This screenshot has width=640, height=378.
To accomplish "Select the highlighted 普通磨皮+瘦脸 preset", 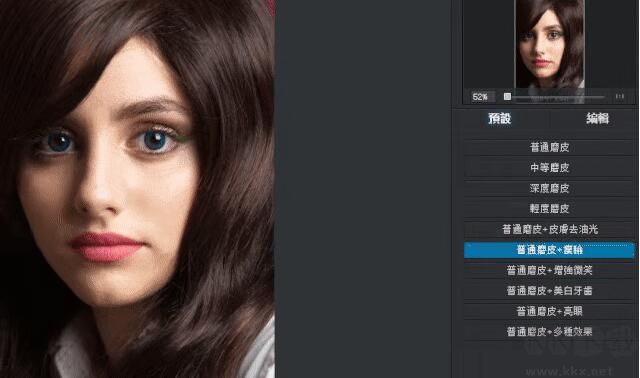I will (549, 250).
